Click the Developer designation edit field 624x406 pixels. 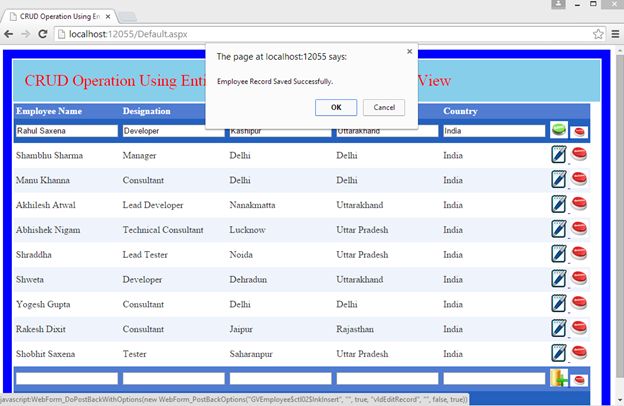point(174,131)
